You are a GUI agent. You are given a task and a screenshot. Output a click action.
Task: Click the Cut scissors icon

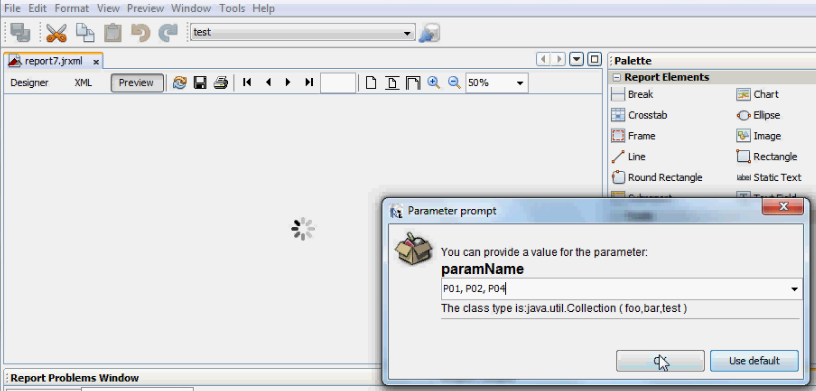56,32
